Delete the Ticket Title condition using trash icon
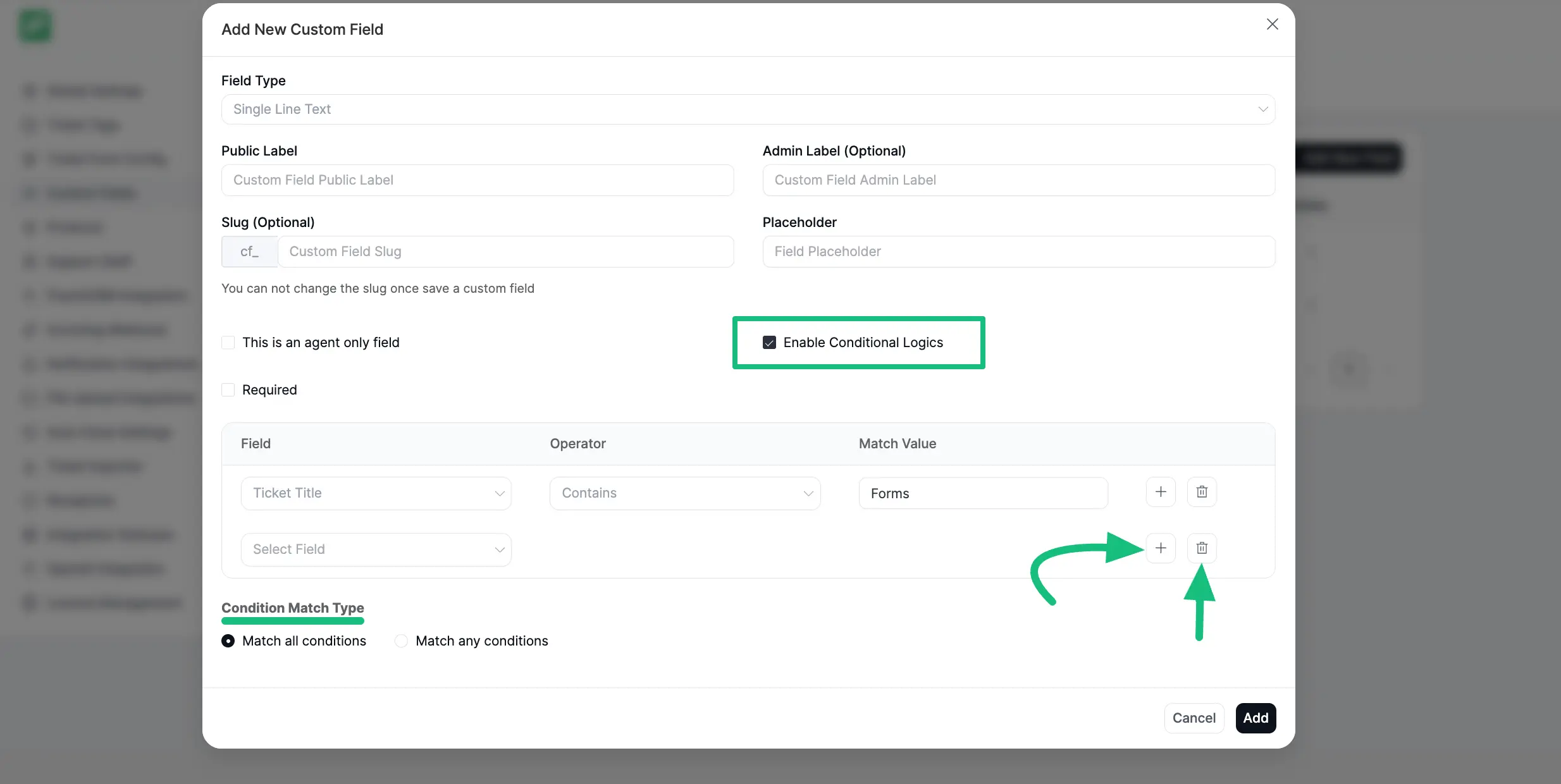The image size is (1561, 784). 1201,491
